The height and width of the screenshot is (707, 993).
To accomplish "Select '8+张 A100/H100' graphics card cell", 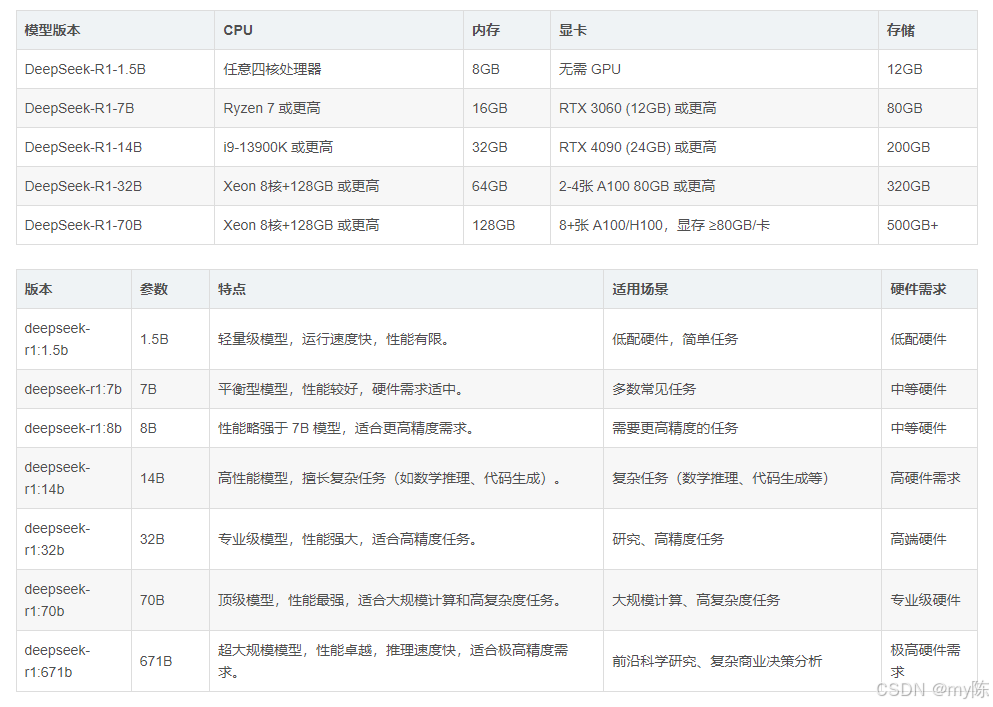I will coord(714,225).
